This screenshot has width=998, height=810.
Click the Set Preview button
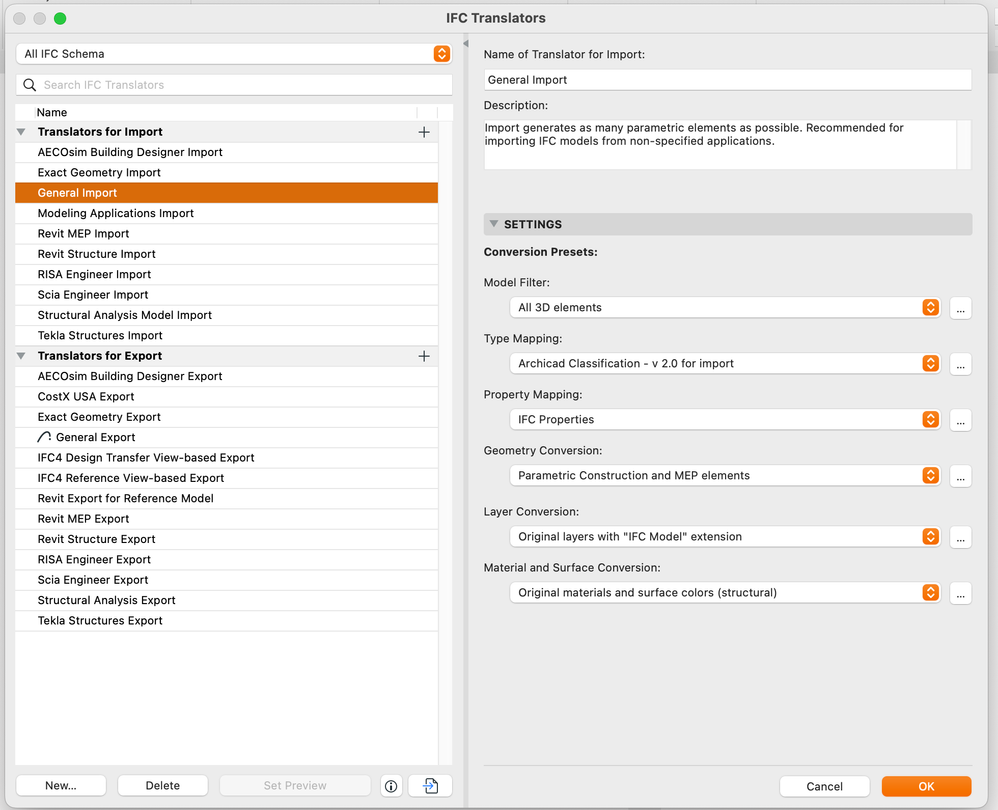point(295,786)
